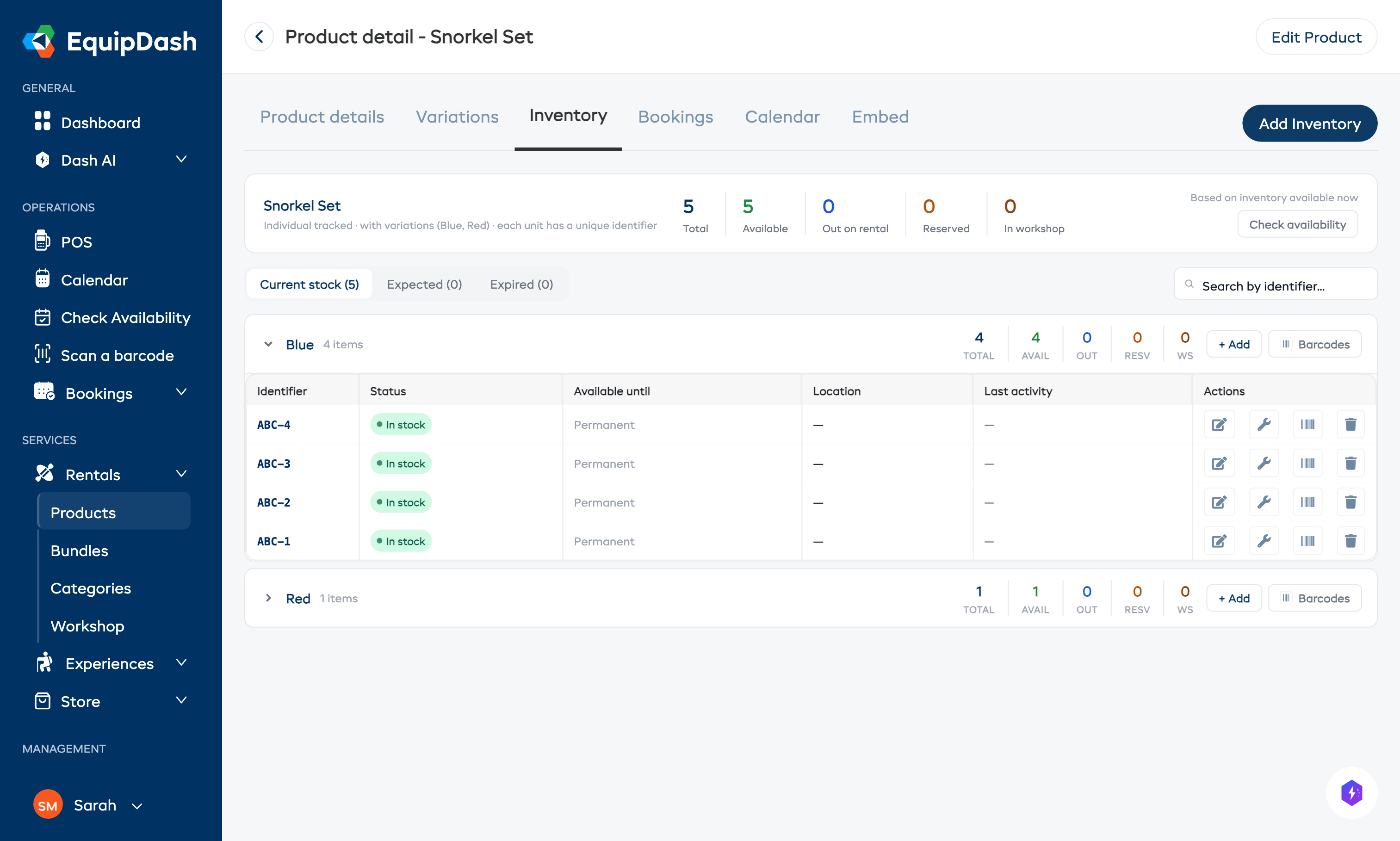The image size is (1400, 841).
Task: Click the Add Inventory button
Action: tap(1309, 123)
